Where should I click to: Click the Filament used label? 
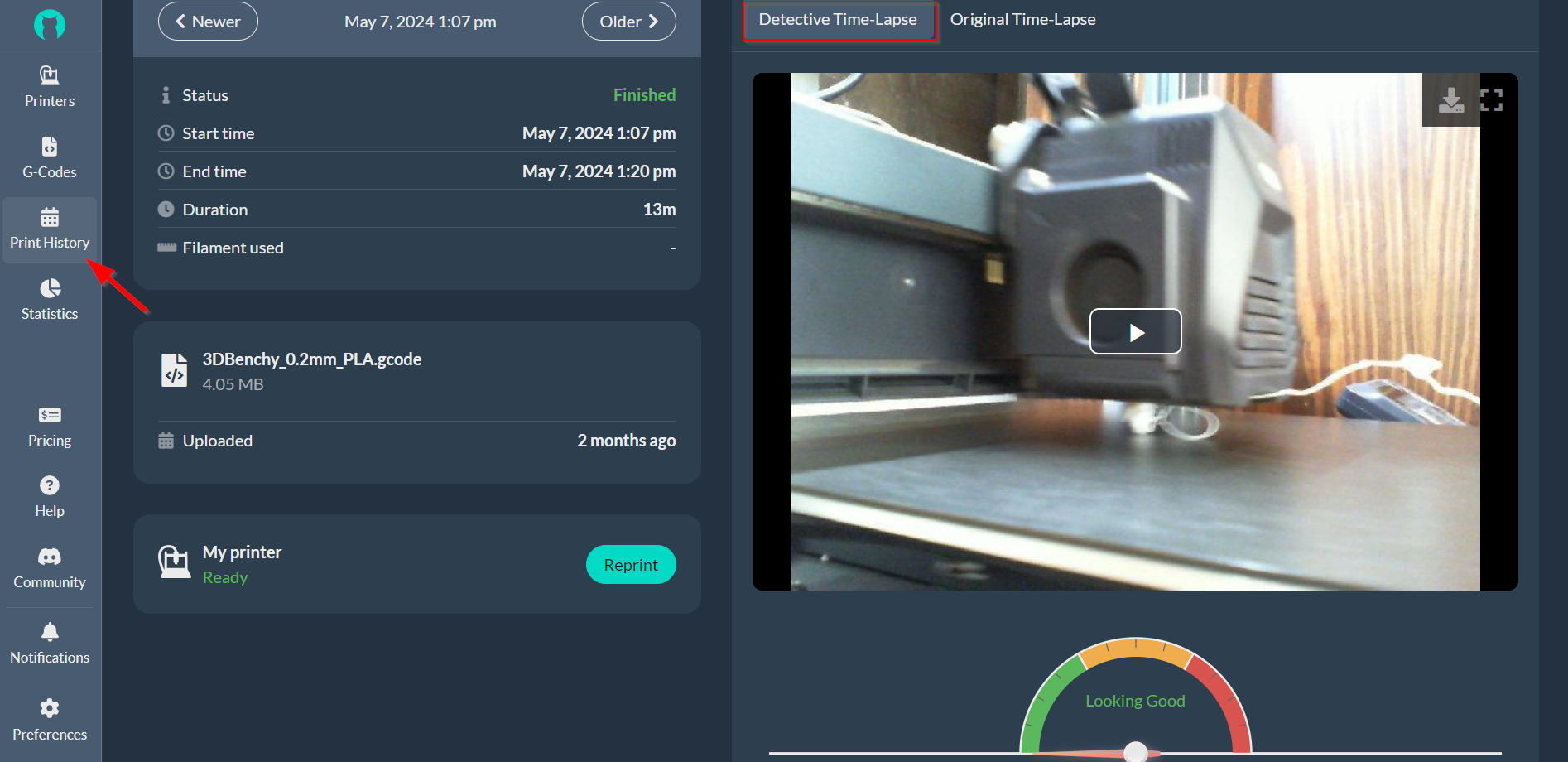coord(233,248)
